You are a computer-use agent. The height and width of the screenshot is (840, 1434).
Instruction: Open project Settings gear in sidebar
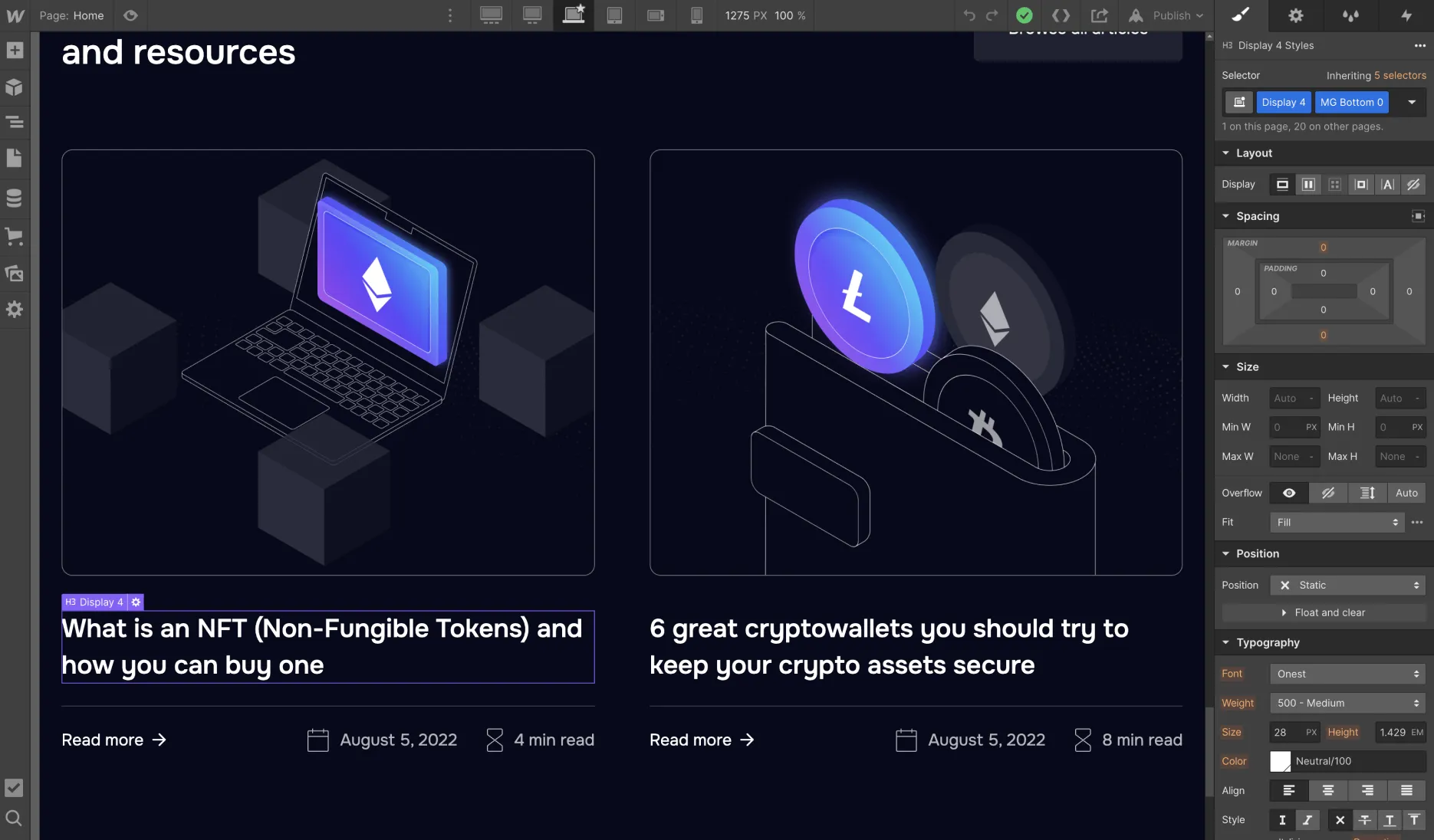click(x=15, y=309)
